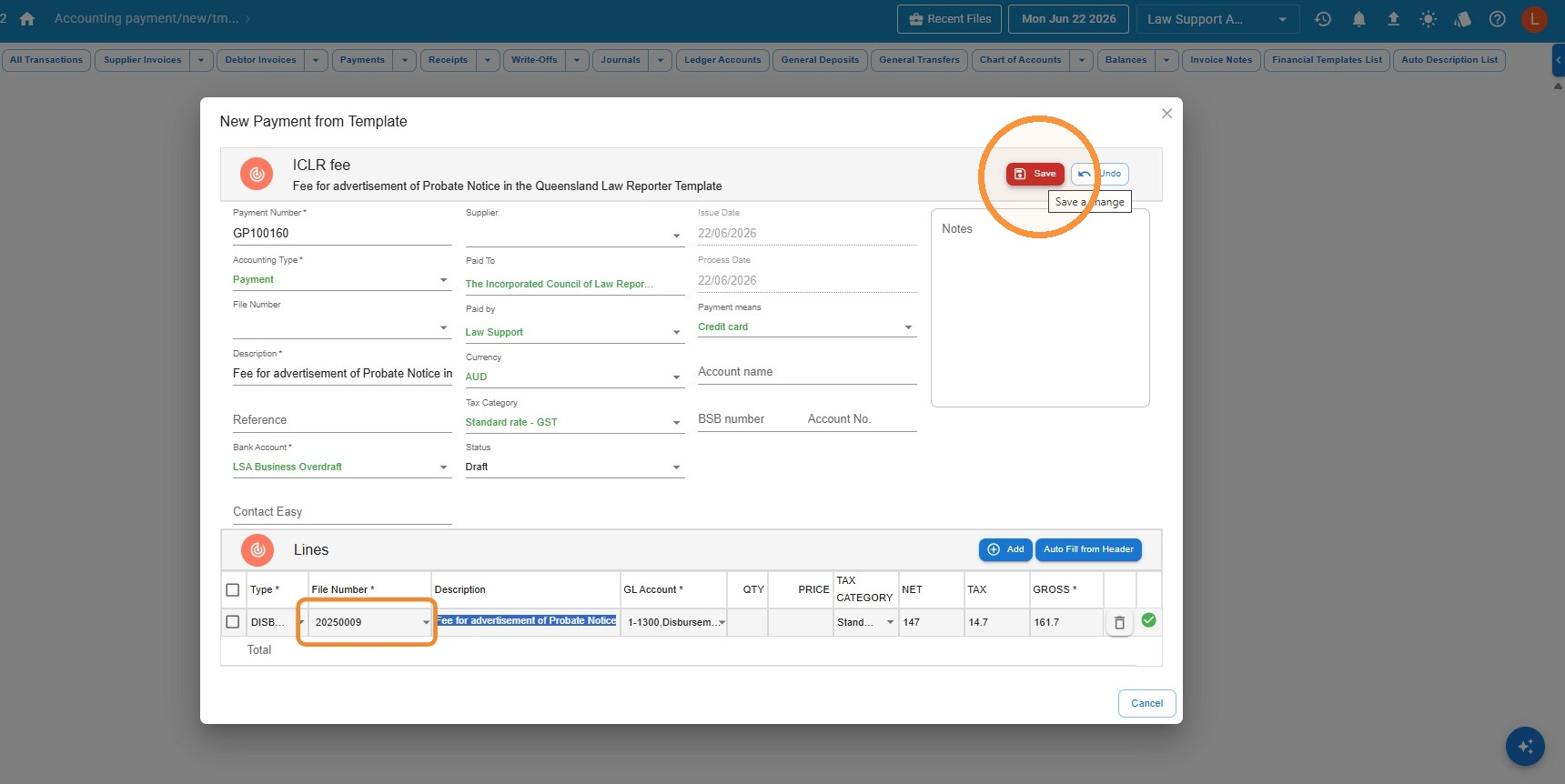Click the Payment Number field GP100160

pos(342,234)
